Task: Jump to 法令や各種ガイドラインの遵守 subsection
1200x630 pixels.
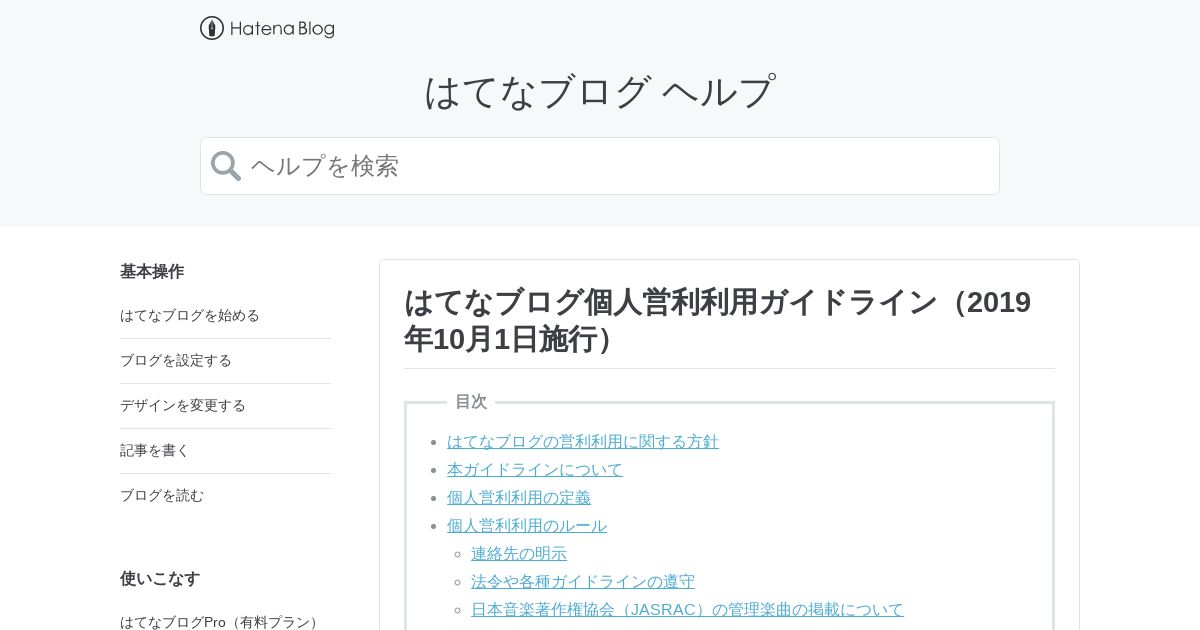Action: (x=583, y=581)
